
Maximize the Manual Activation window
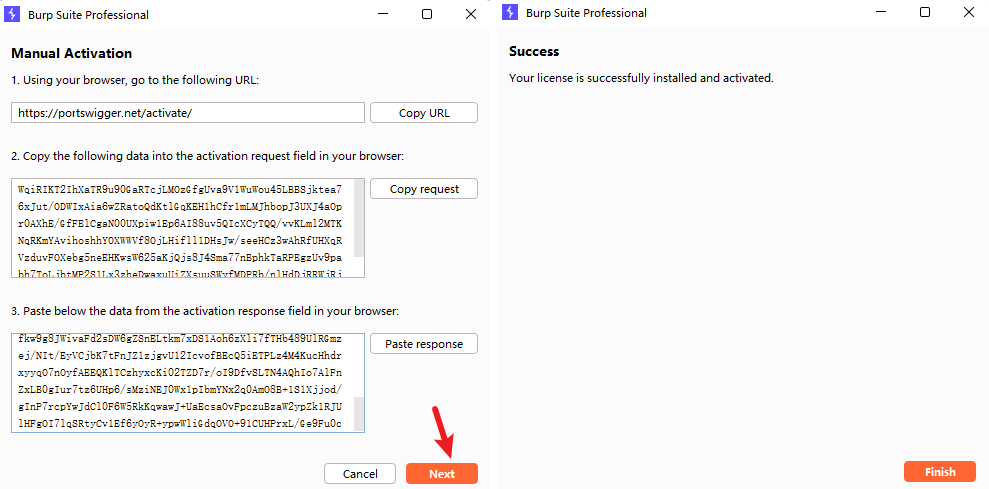(427, 14)
